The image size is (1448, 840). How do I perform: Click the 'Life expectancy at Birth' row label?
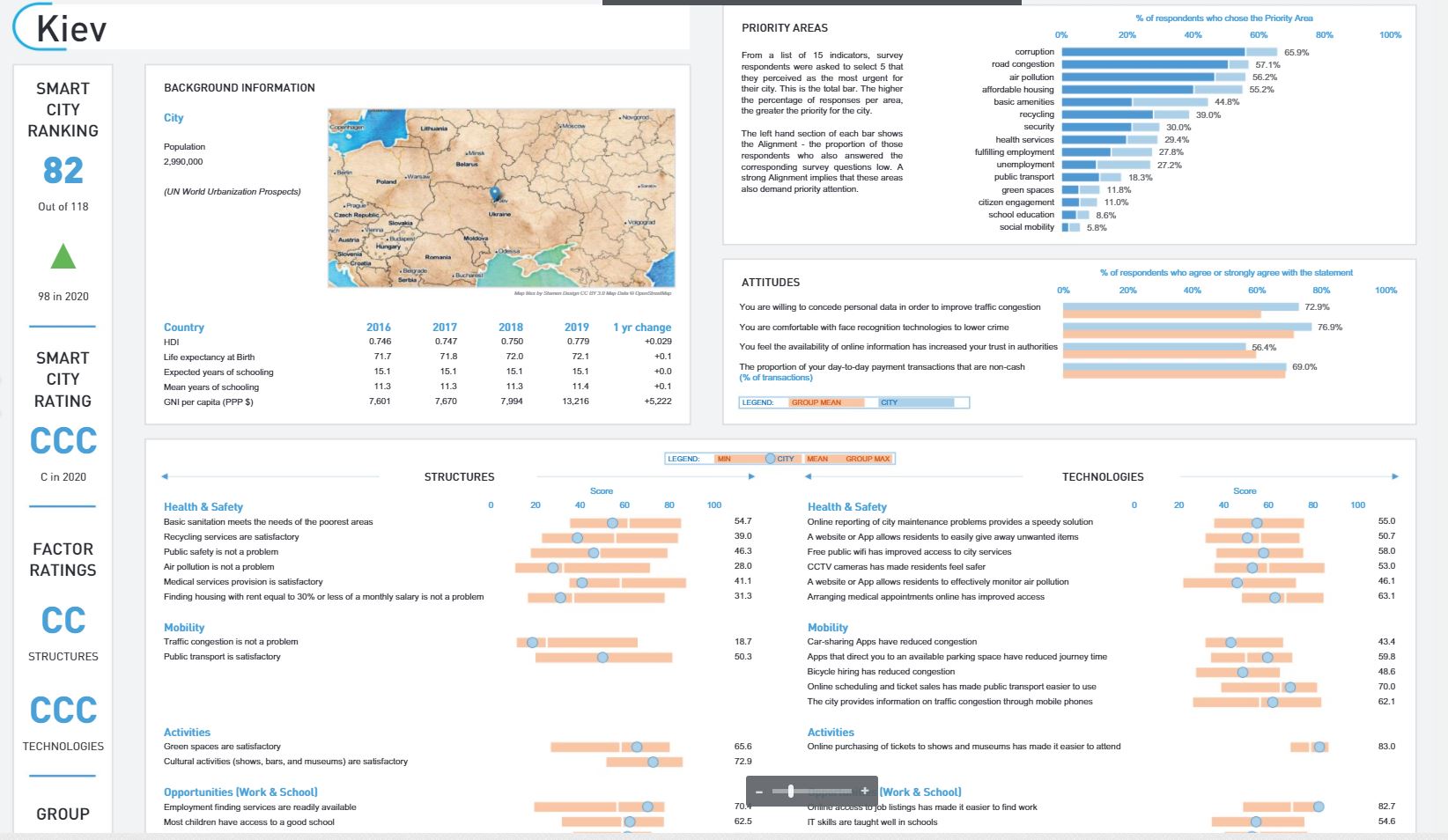point(209,357)
